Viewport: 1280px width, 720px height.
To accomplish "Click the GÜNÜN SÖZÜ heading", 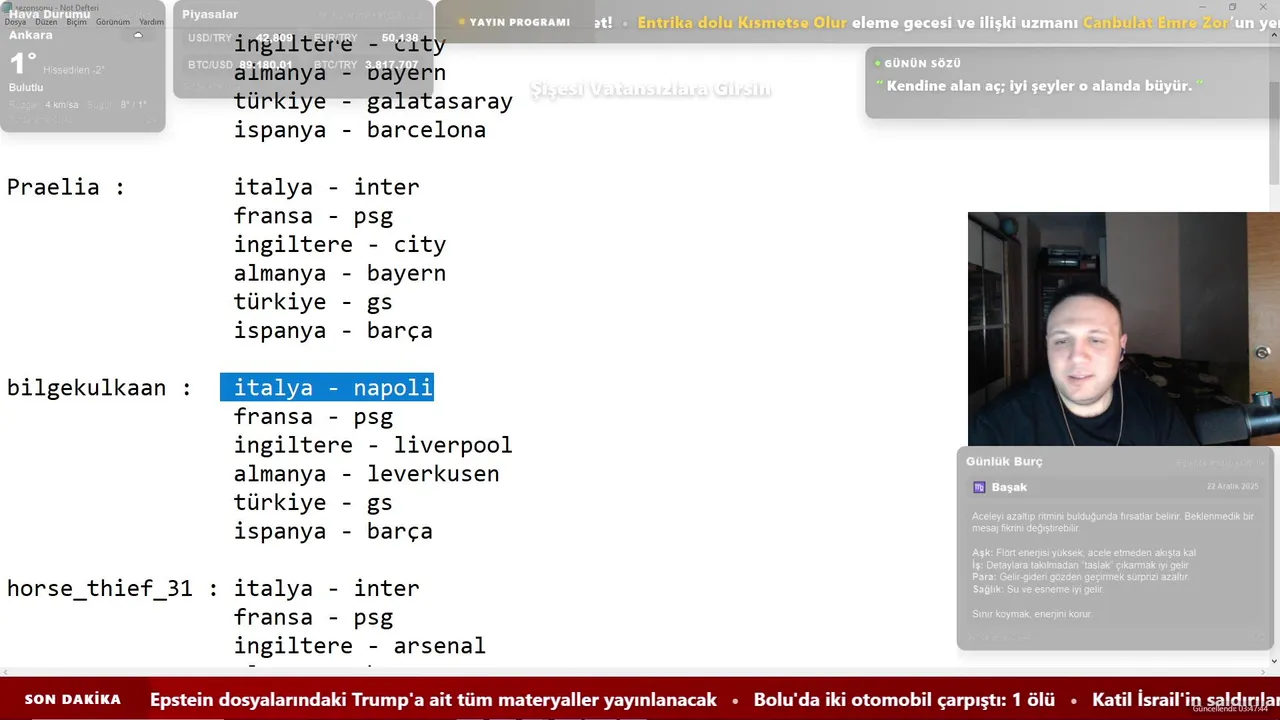I will 923,63.
